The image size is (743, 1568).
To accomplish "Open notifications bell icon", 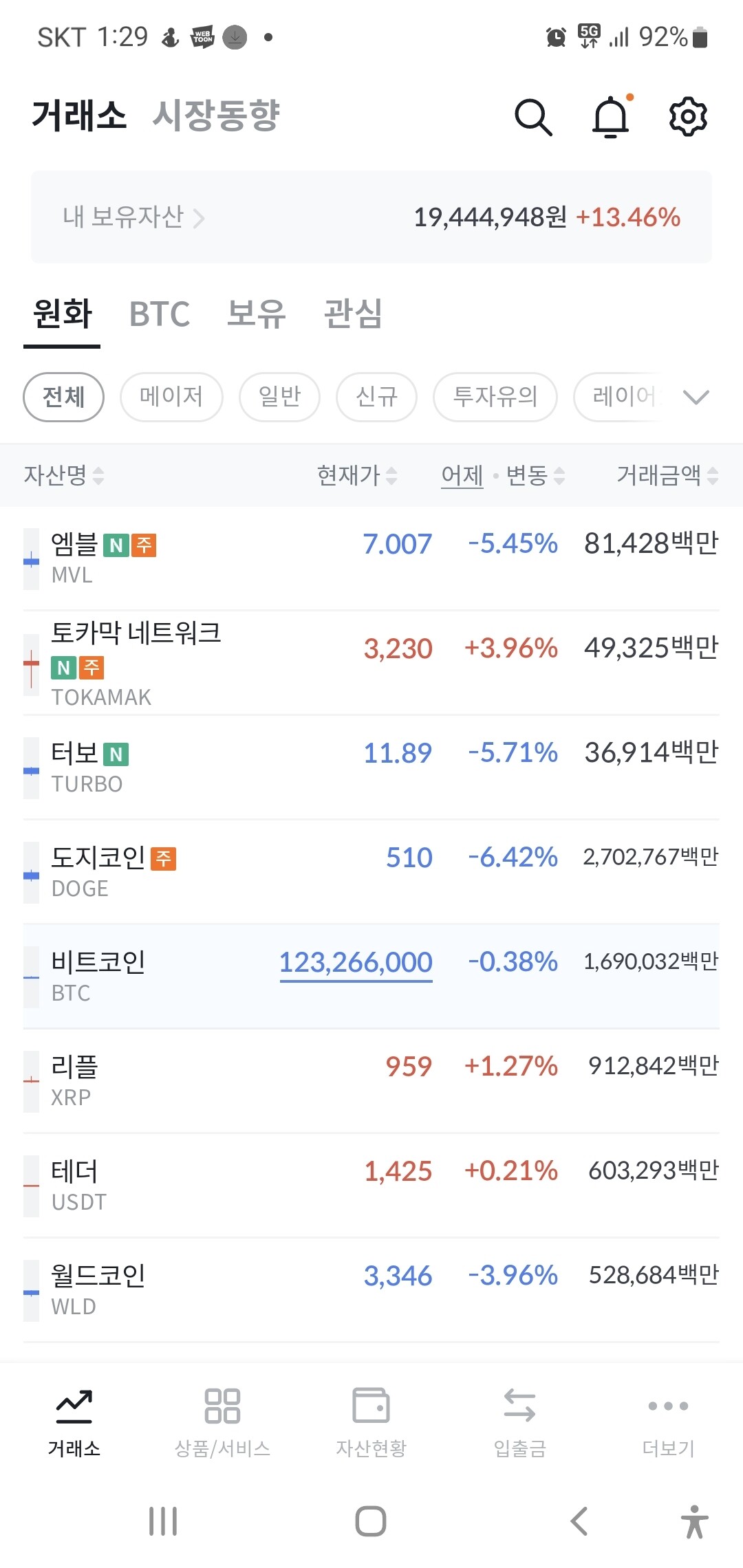I will pyautogui.click(x=611, y=117).
